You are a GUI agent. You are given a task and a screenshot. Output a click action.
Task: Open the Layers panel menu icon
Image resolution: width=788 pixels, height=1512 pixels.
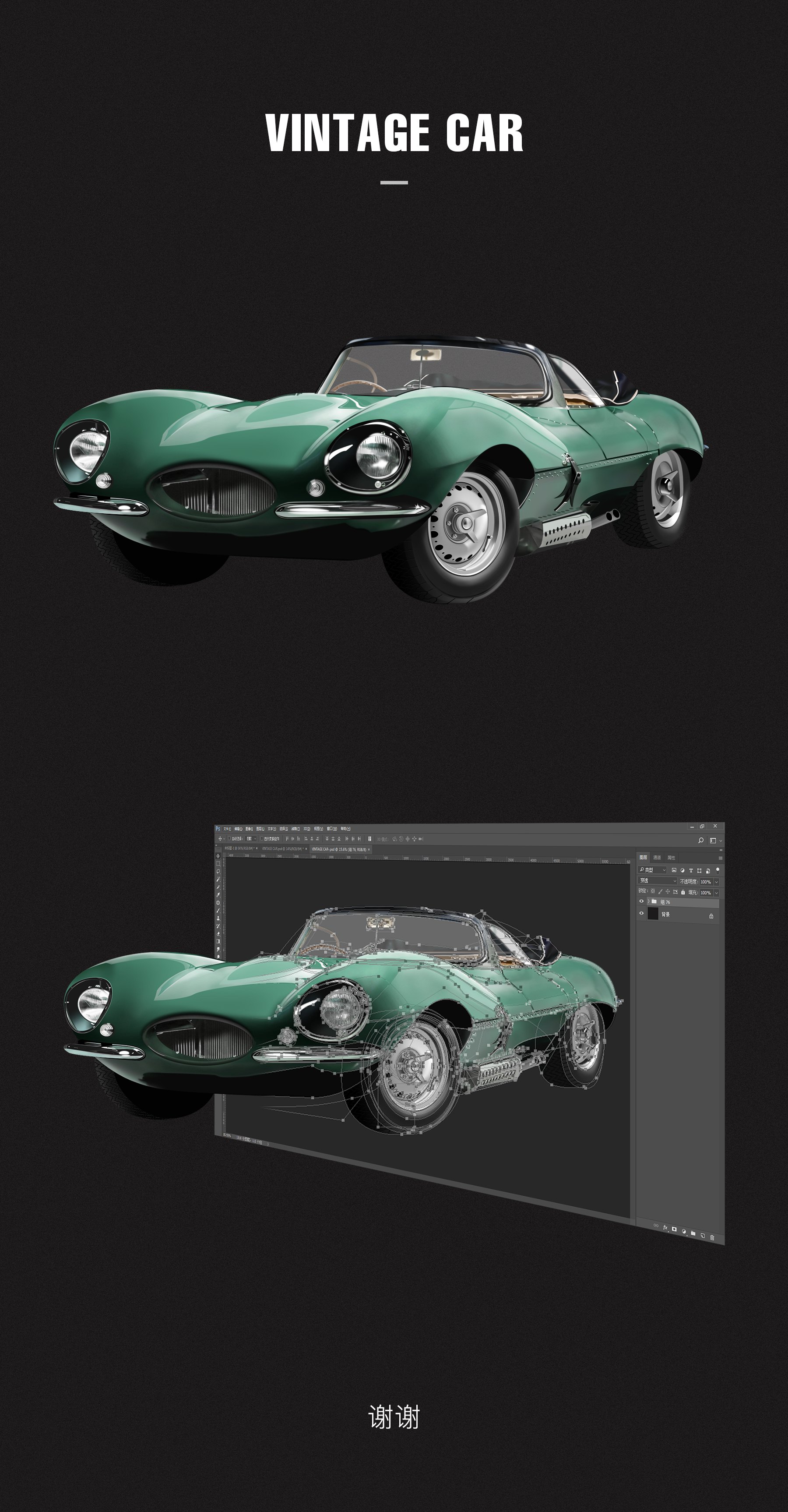[721, 858]
